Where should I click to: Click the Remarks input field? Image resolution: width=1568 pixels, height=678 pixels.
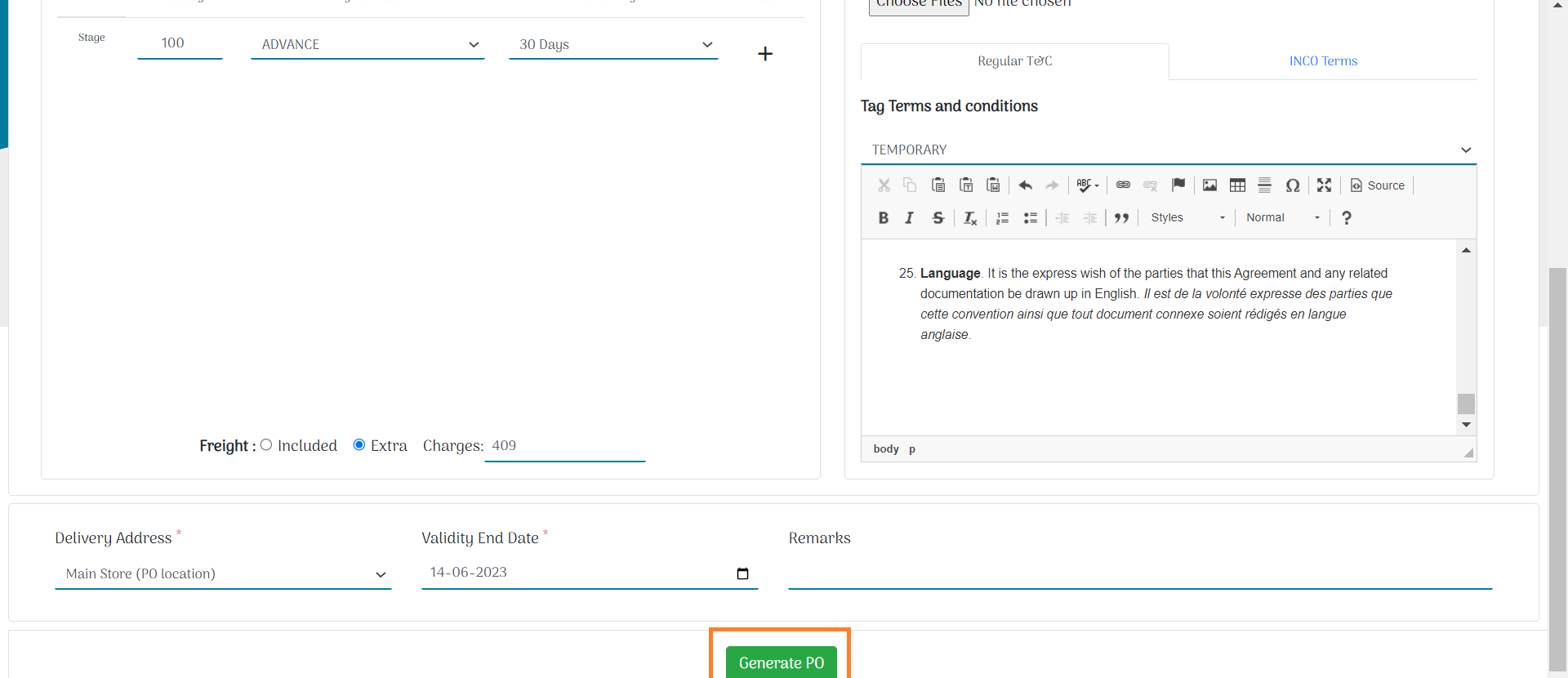[x=1139, y=573]
